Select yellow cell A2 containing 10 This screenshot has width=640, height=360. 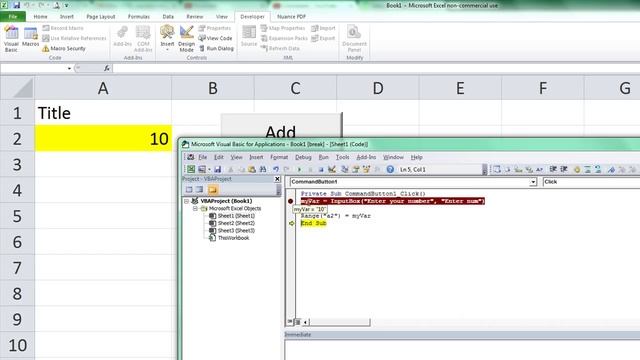point(103,139)
